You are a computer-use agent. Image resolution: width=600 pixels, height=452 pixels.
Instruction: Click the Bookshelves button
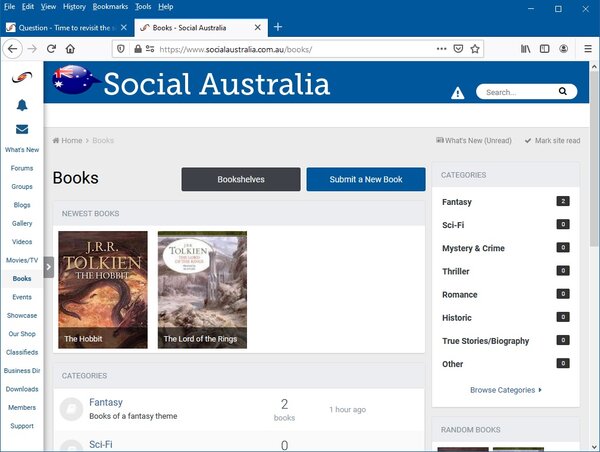point(241,179)
